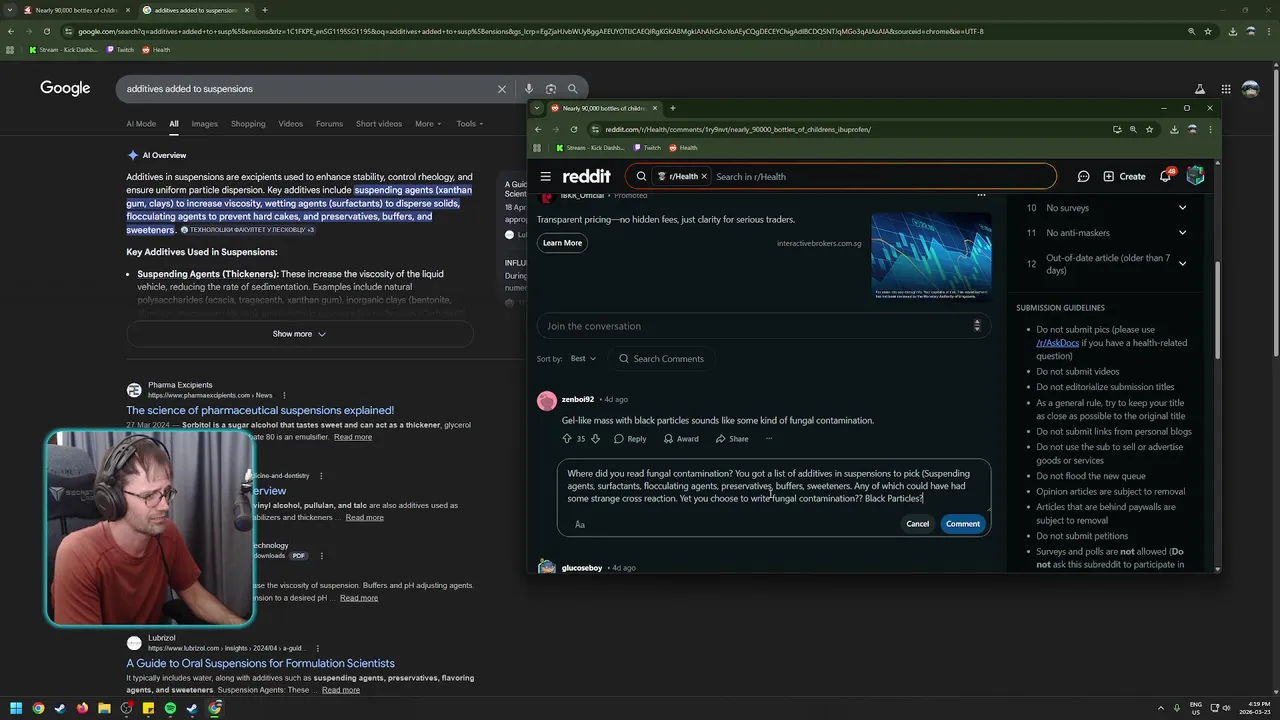Open 'The science of pharmaceutical suspensions explained!' result

pyautogui.click(x=260, y=410)
